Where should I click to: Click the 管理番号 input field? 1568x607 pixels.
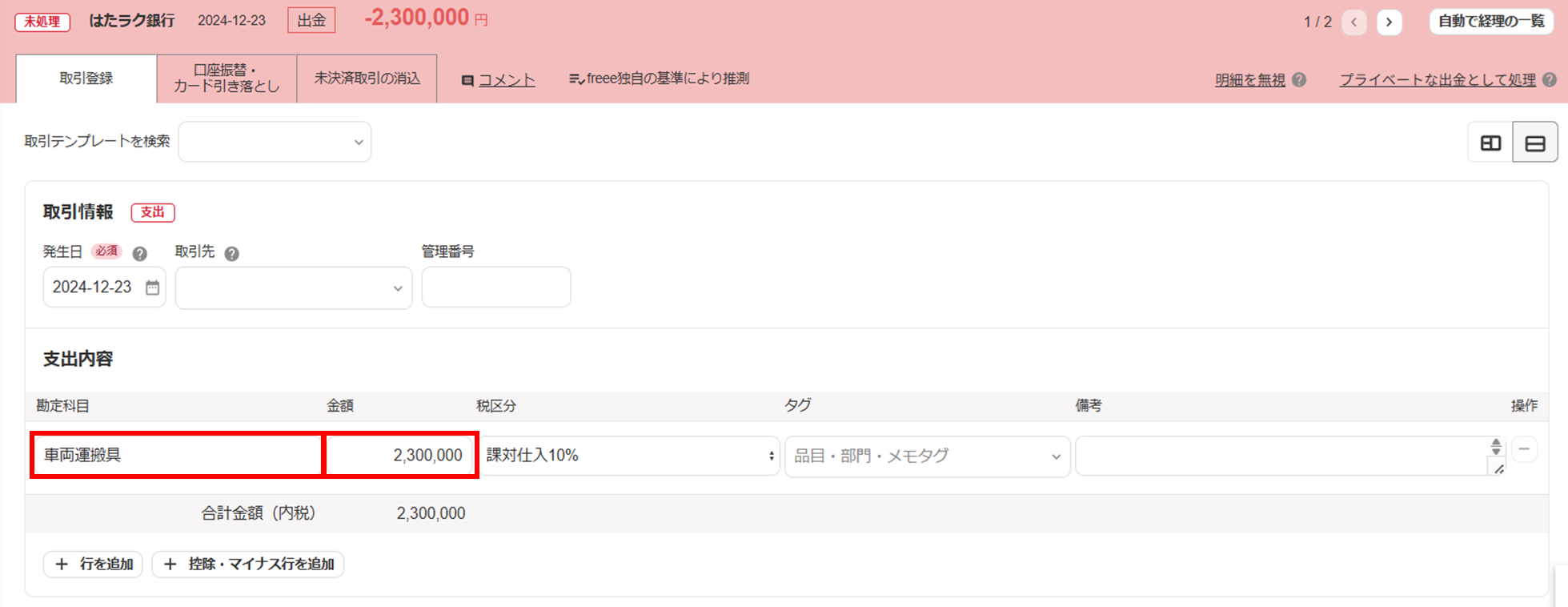coord(495,287)
